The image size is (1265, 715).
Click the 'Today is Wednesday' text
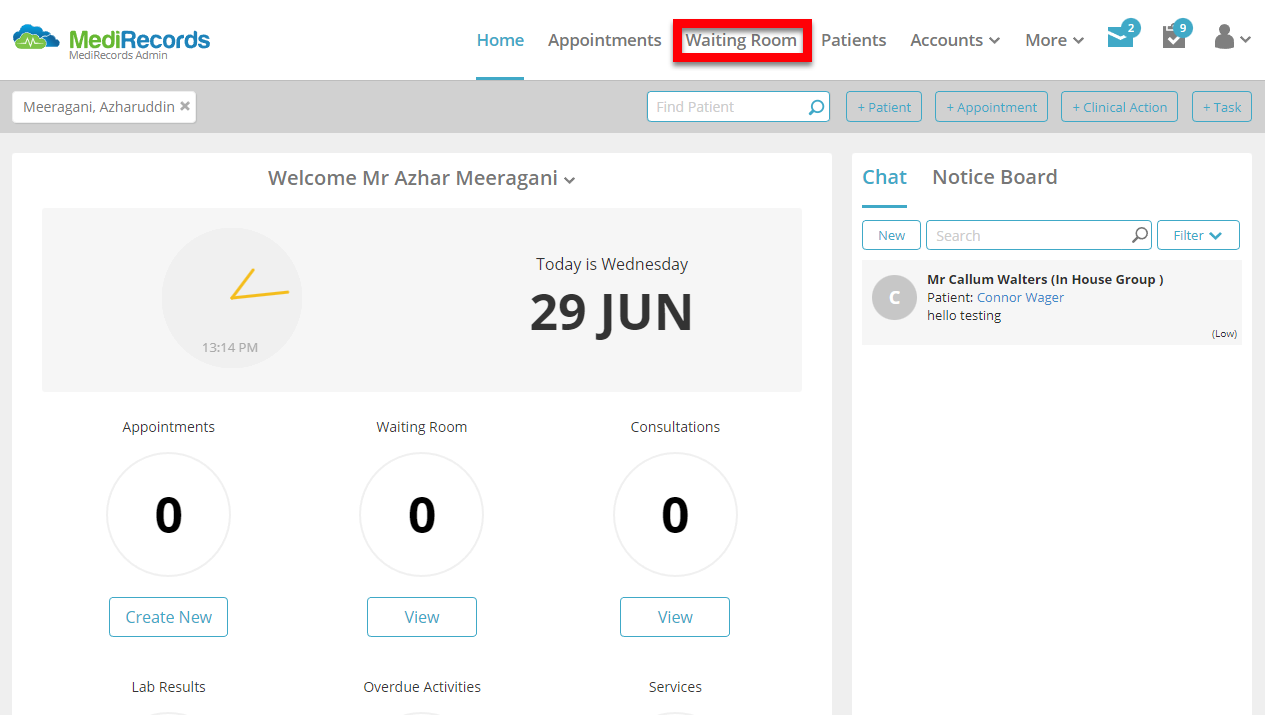pyautogui.click(x=612, y=264)
